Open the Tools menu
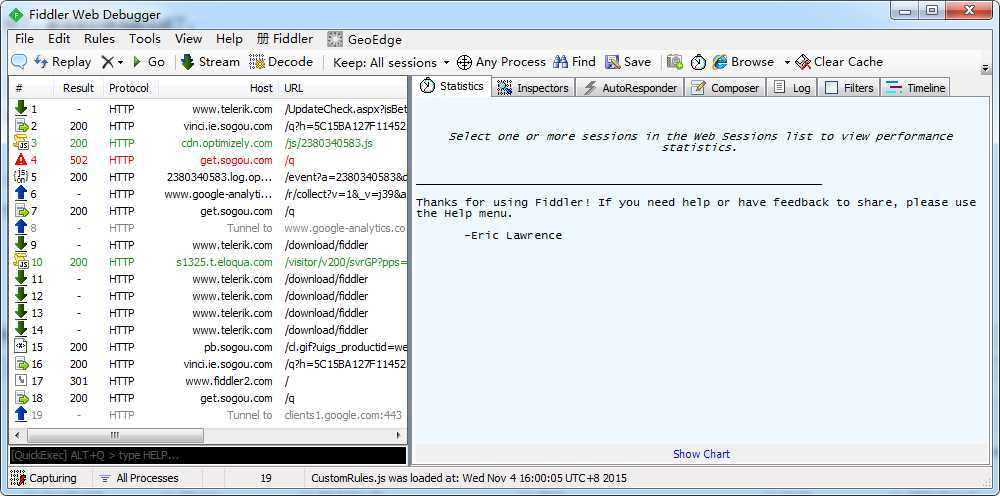 point(145,39)
